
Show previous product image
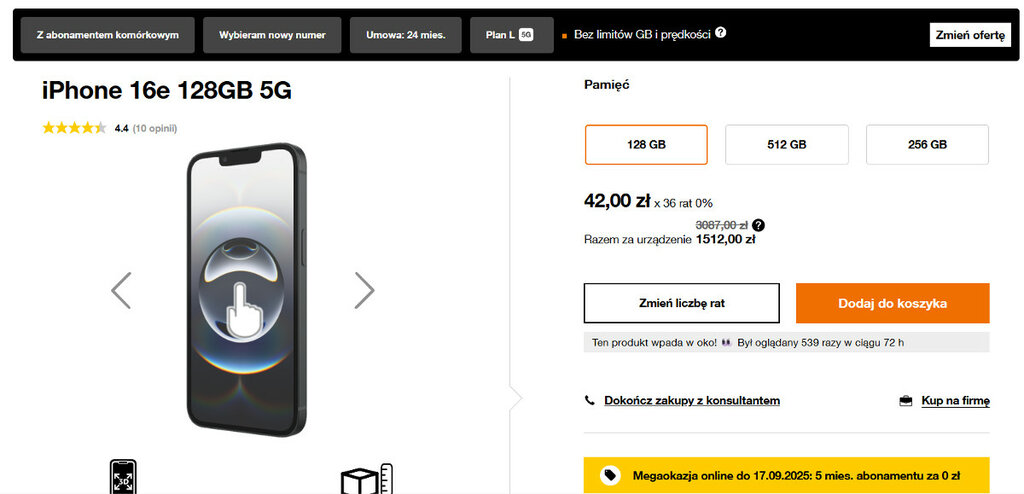[121, 290]
